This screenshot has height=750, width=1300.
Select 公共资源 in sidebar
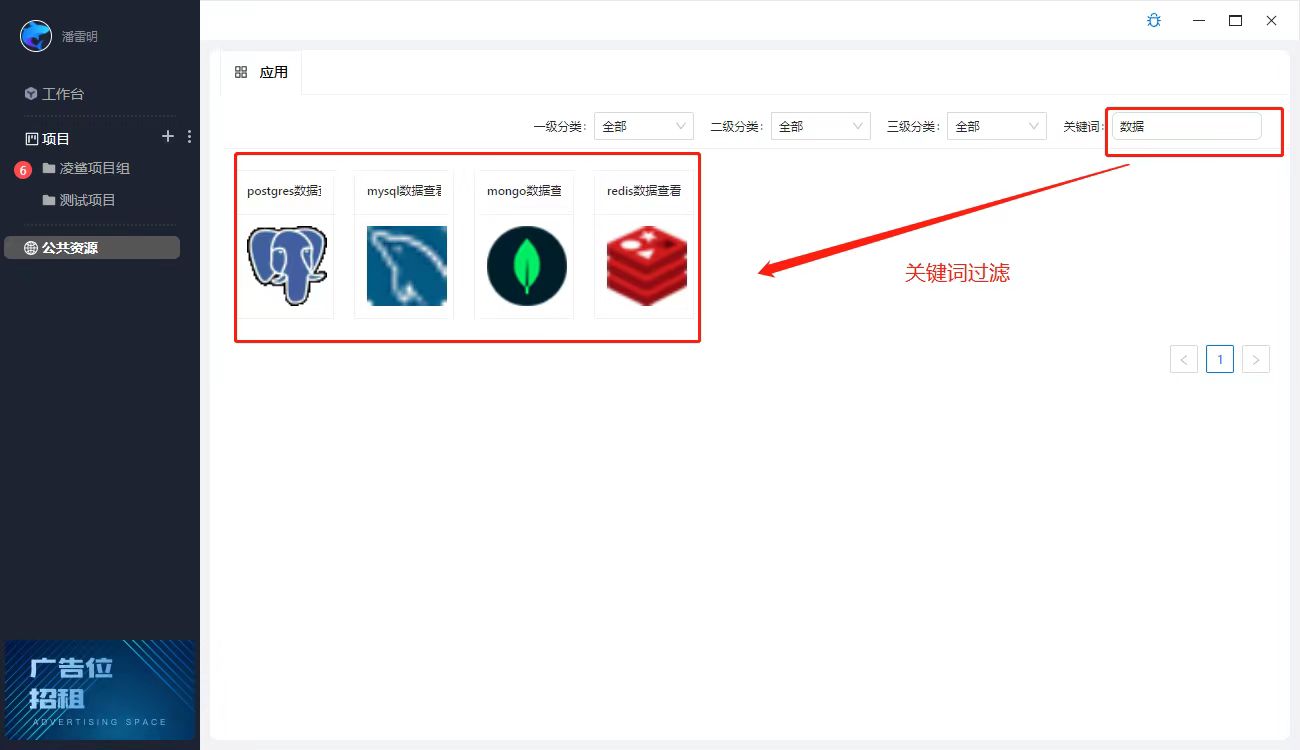point(92,248)
